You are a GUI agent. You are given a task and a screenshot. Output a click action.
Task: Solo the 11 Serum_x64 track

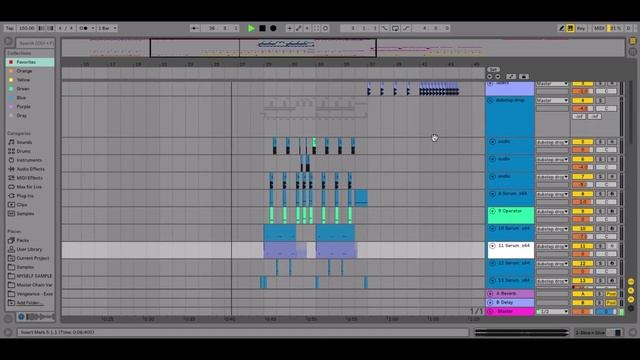point(600,246)
